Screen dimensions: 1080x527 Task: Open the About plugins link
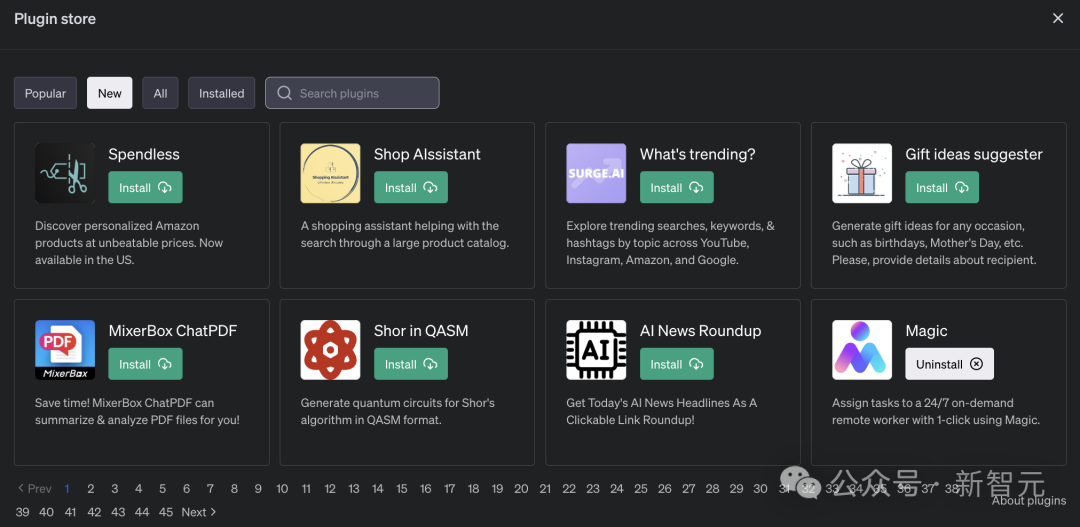pos(1028,501)
